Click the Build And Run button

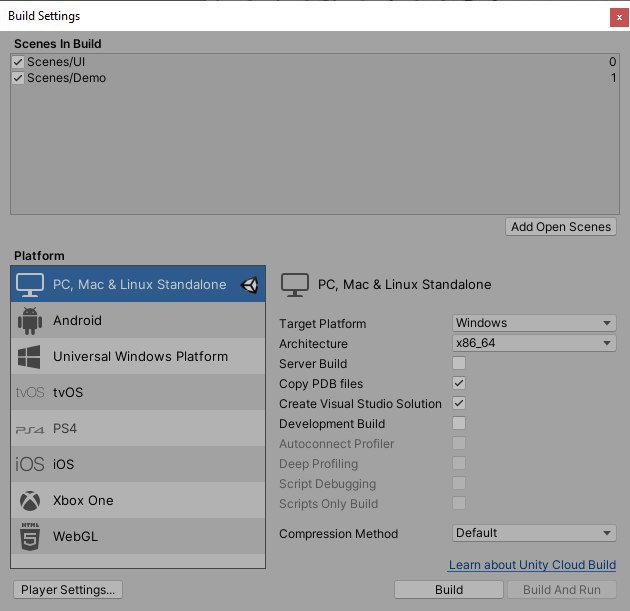pyautogui.click(x=562, y=590)
